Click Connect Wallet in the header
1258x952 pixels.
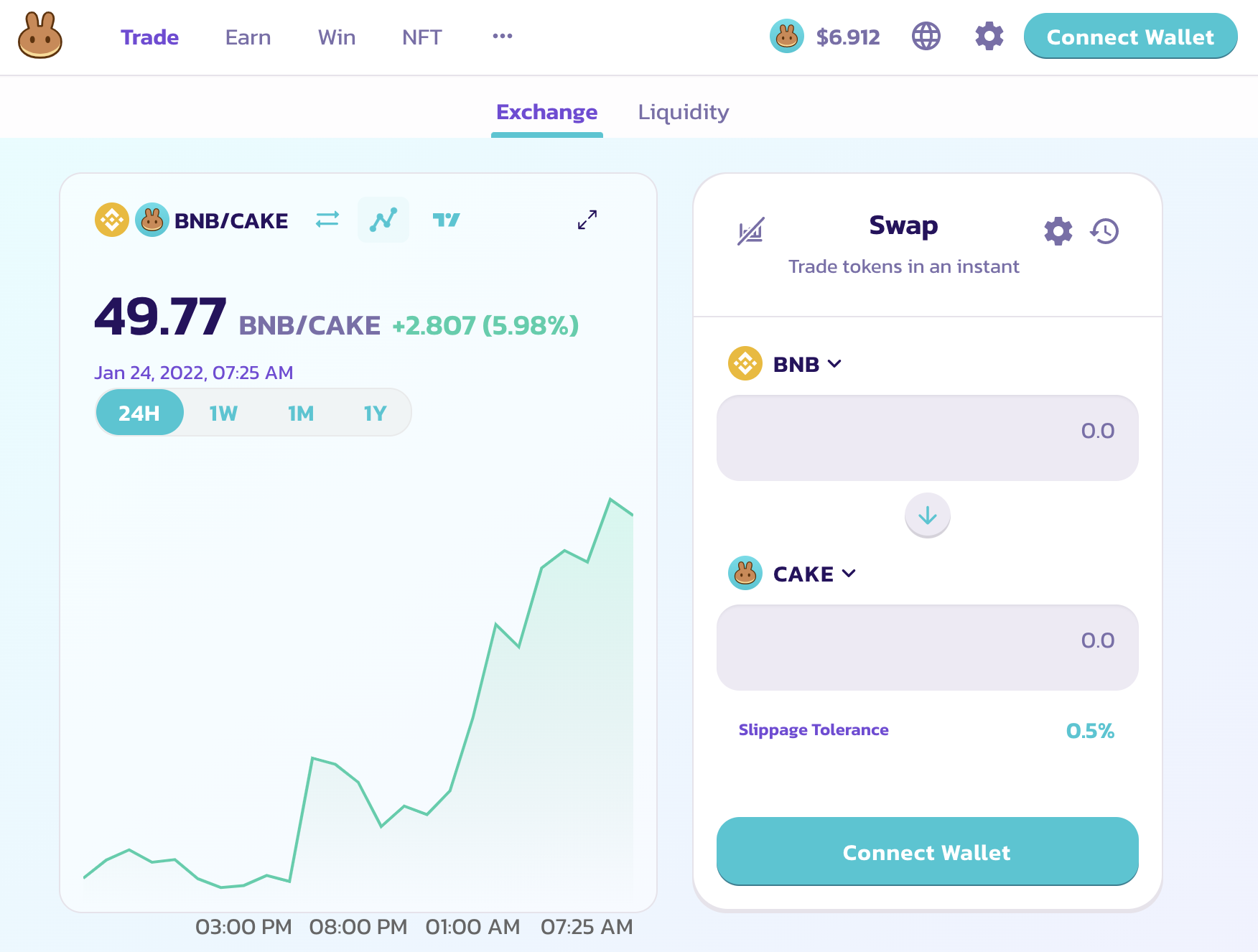[x=1130, y=36]
